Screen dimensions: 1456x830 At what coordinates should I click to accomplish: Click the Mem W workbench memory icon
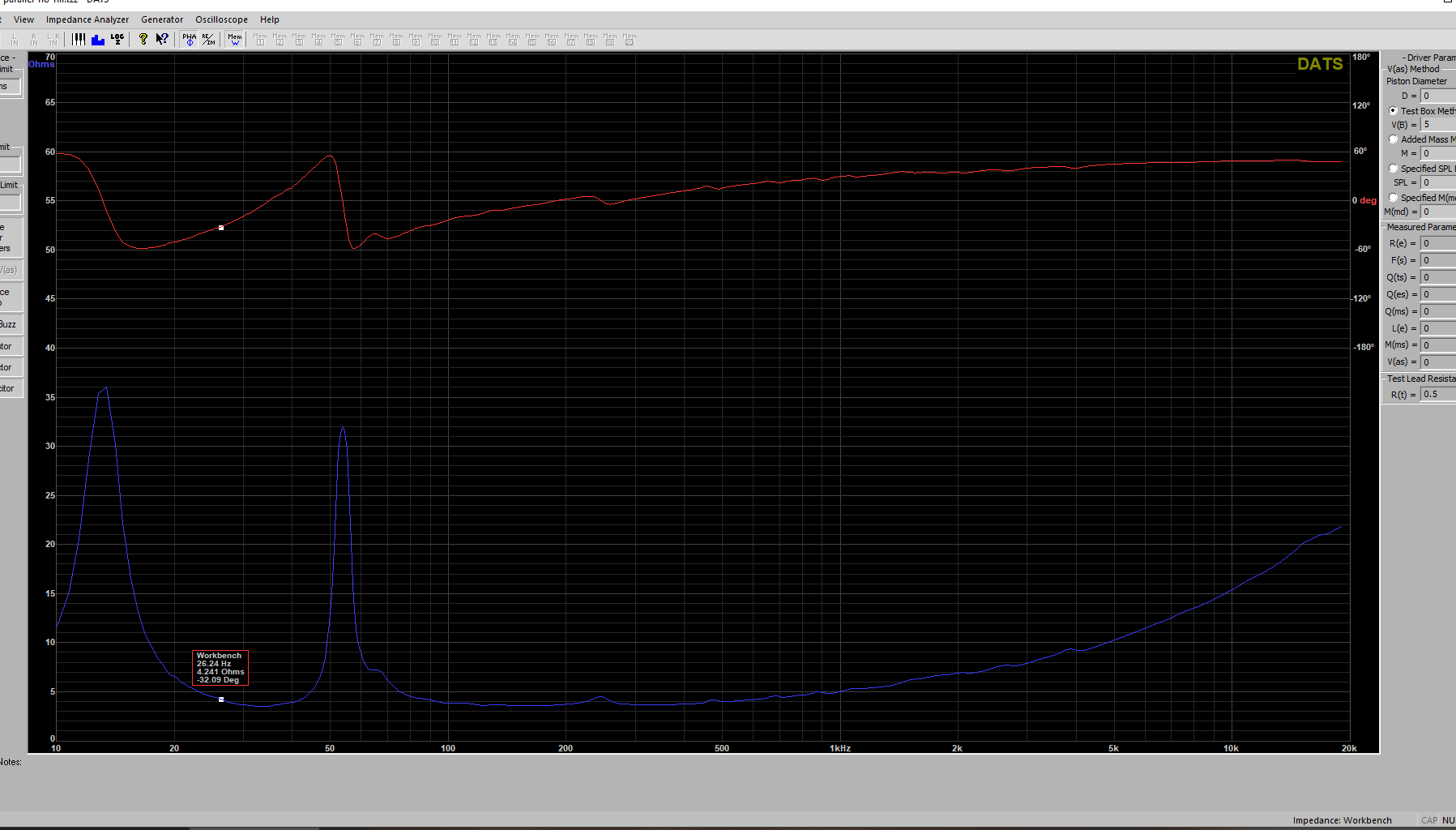[x=235, y=39]
